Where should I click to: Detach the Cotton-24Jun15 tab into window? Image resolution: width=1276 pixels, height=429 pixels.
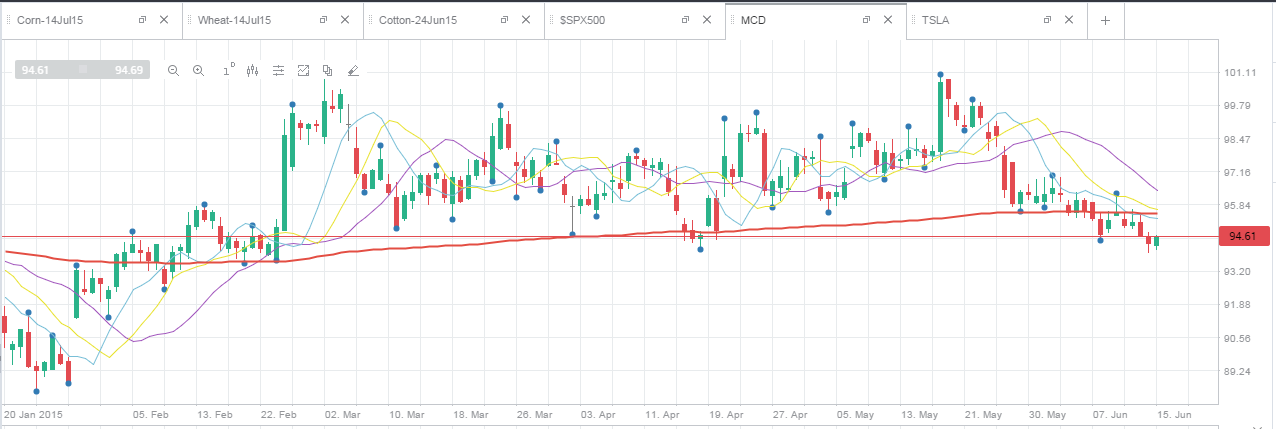pos(504,20)
